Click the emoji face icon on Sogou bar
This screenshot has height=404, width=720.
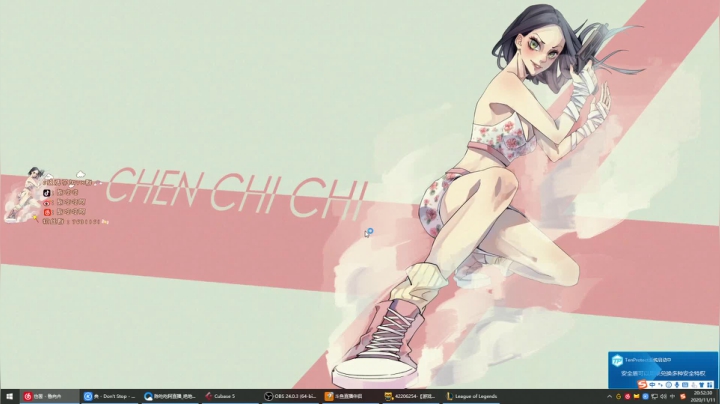[x=669, y=385]
